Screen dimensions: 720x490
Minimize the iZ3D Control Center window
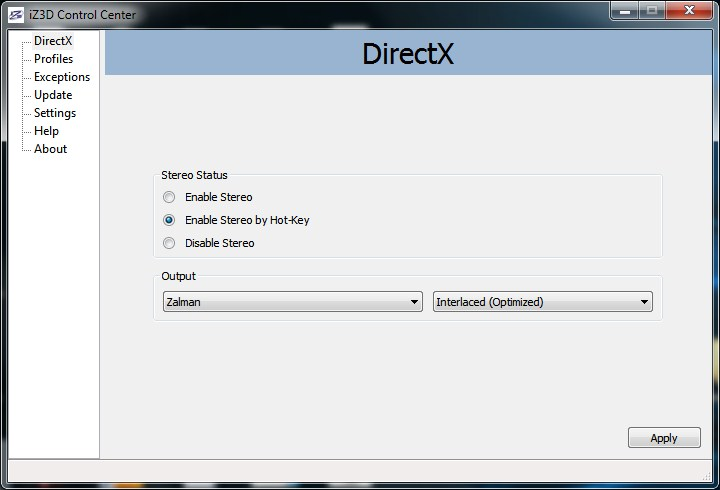[625, 10]
